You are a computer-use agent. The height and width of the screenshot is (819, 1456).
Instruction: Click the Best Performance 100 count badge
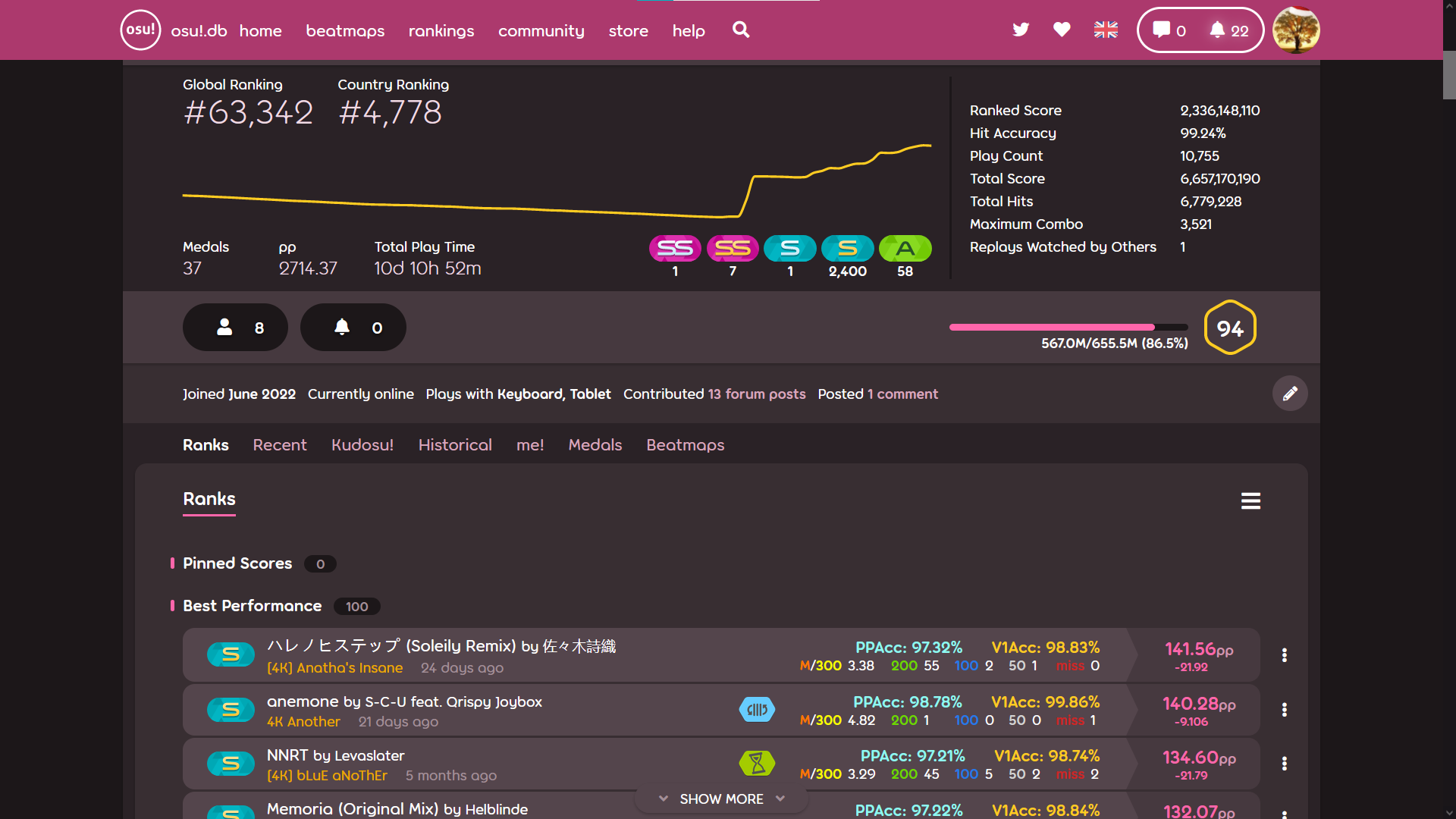(x=356, y=607)
